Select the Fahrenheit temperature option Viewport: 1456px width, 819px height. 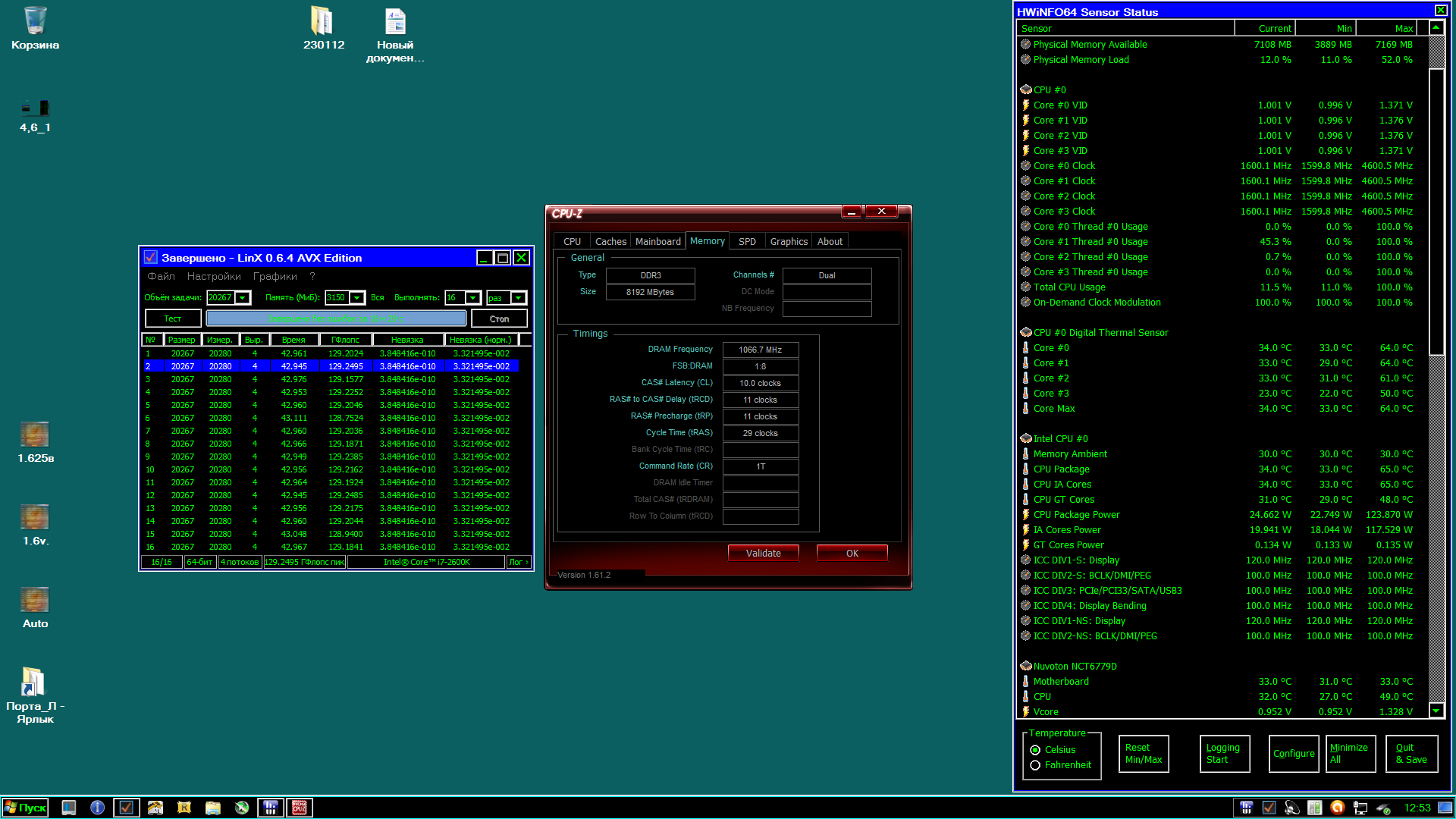(1035, 765)
